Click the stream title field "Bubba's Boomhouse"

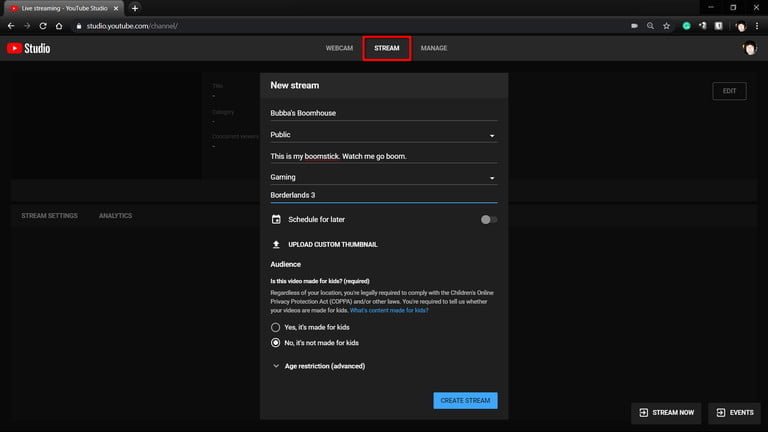[384, 113]
